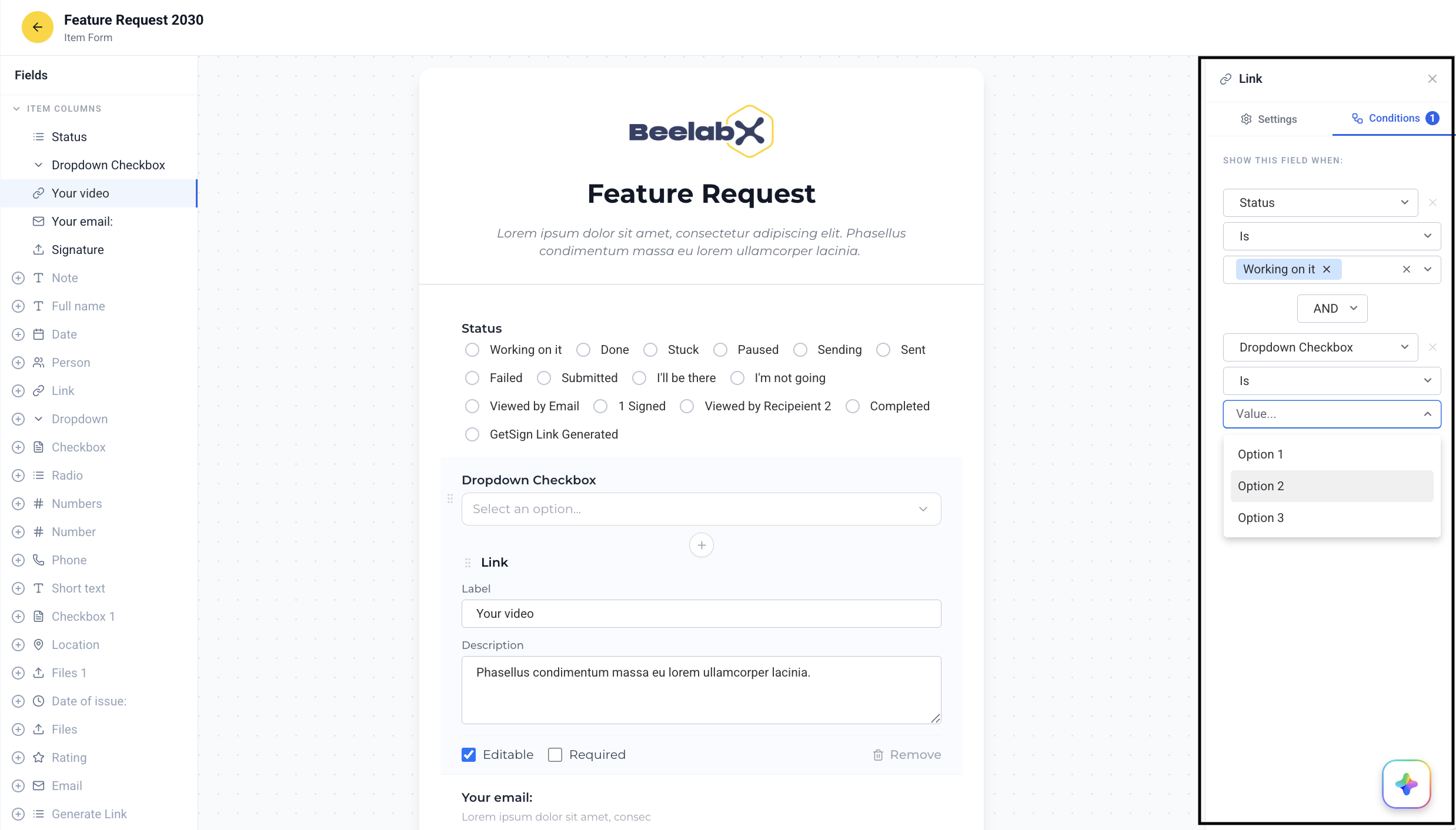
Task: Remove the Working on it tag
Action: [x=1327, y=269]
